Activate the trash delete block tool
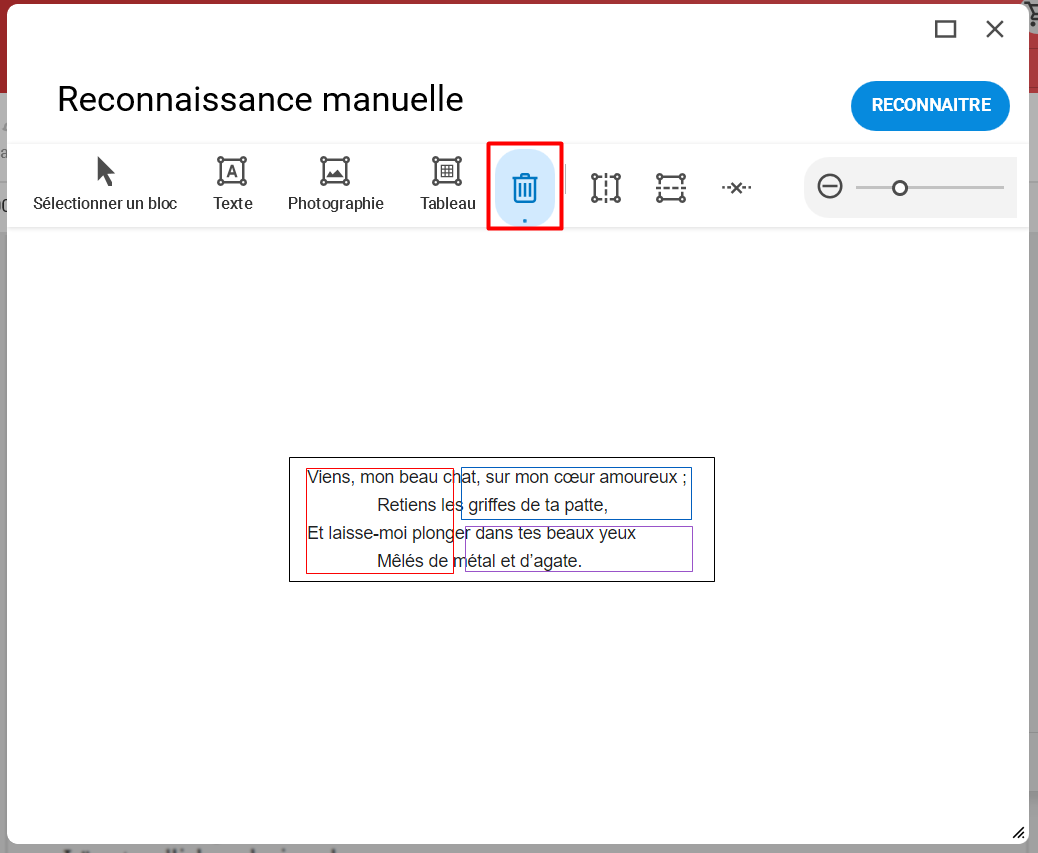 coord(525,188)
